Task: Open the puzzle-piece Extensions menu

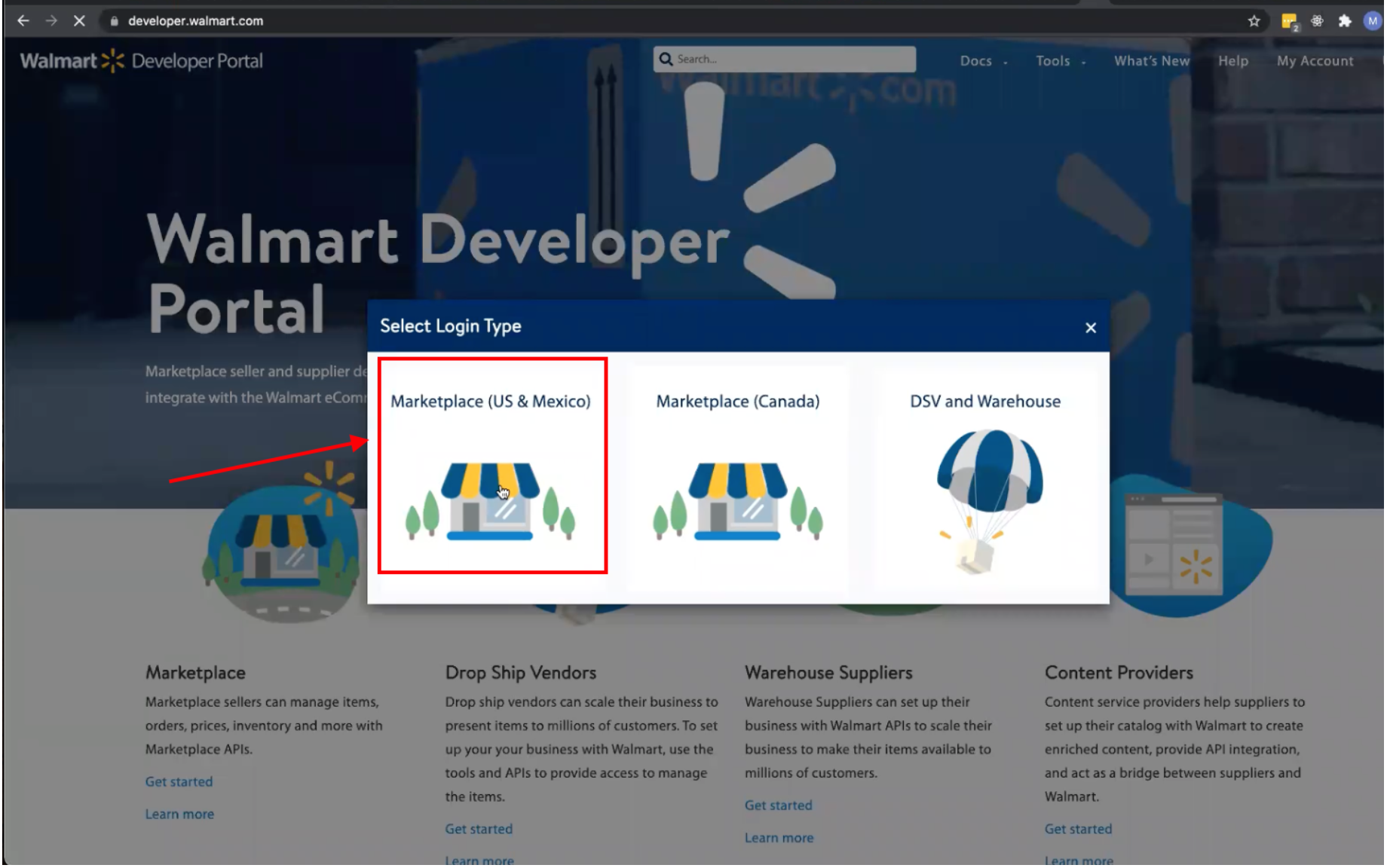Action: pyautogui.click(x=1345, y=21)
